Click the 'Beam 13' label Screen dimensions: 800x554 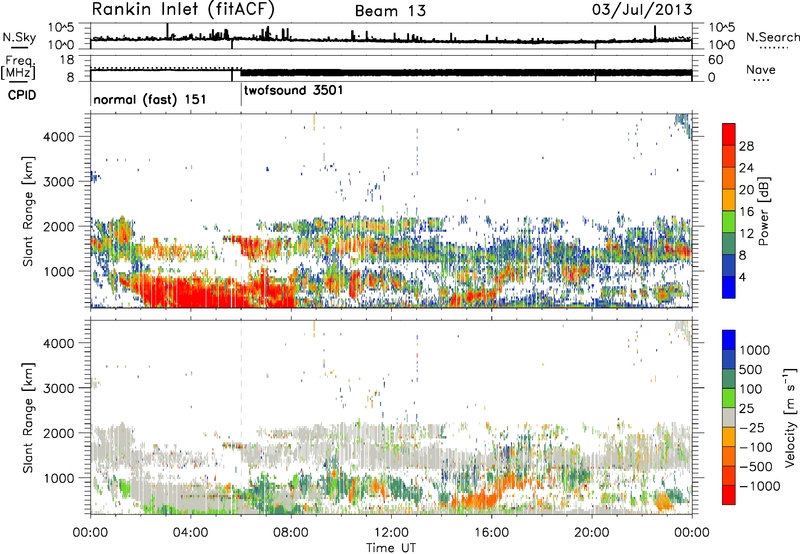[390, 11]
